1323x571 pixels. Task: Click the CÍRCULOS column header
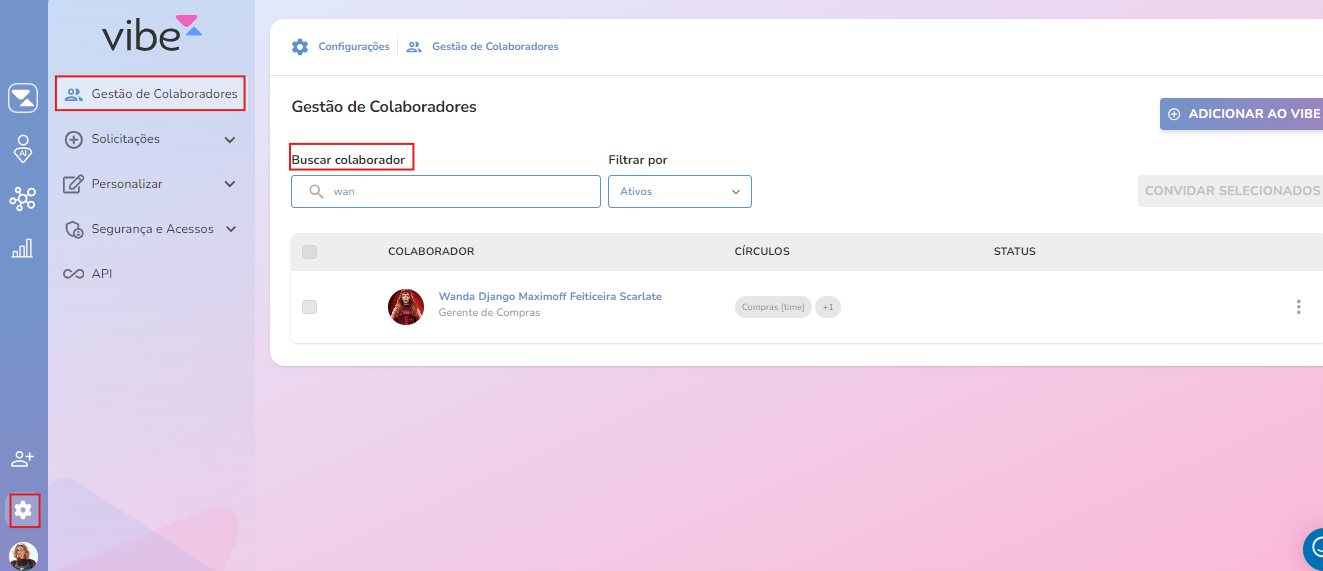[x=762, y=252]
